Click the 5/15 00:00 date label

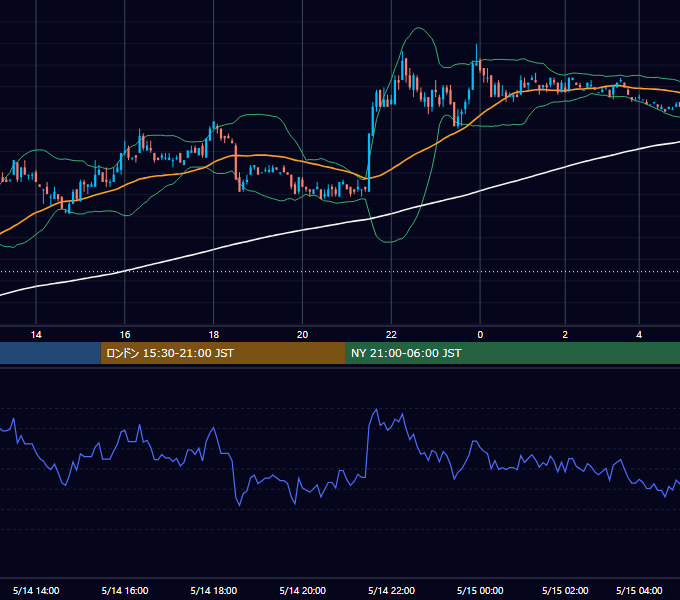[x=480, y=590]
